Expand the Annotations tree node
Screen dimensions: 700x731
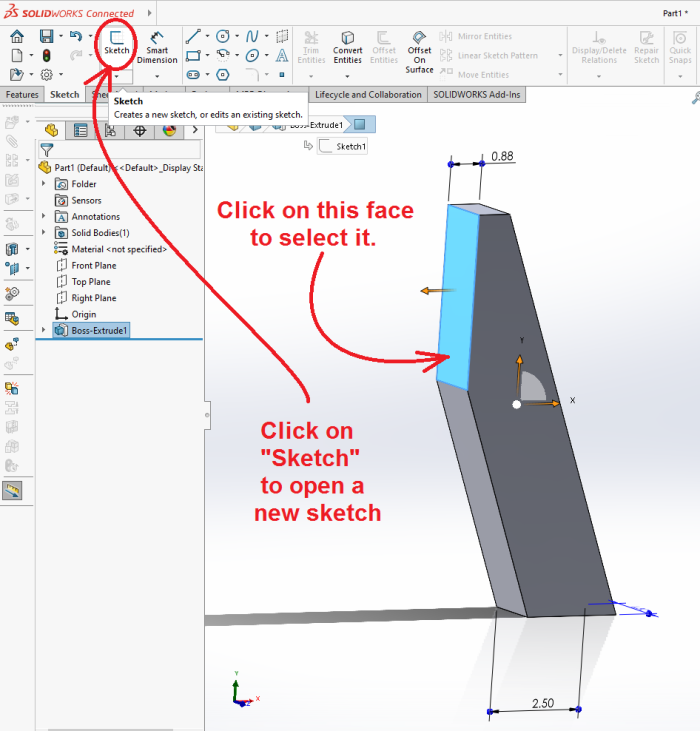43,217
